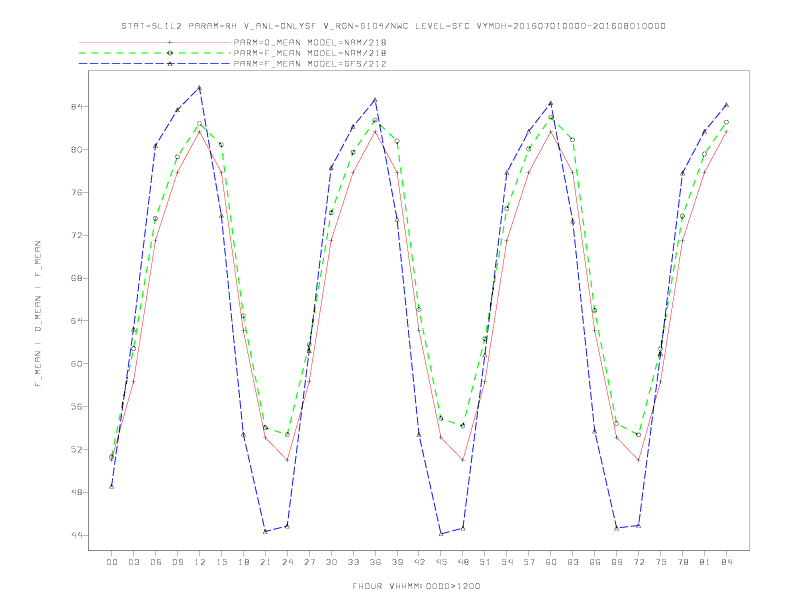Click x-axis forecast hour label 21

[265, 562]
